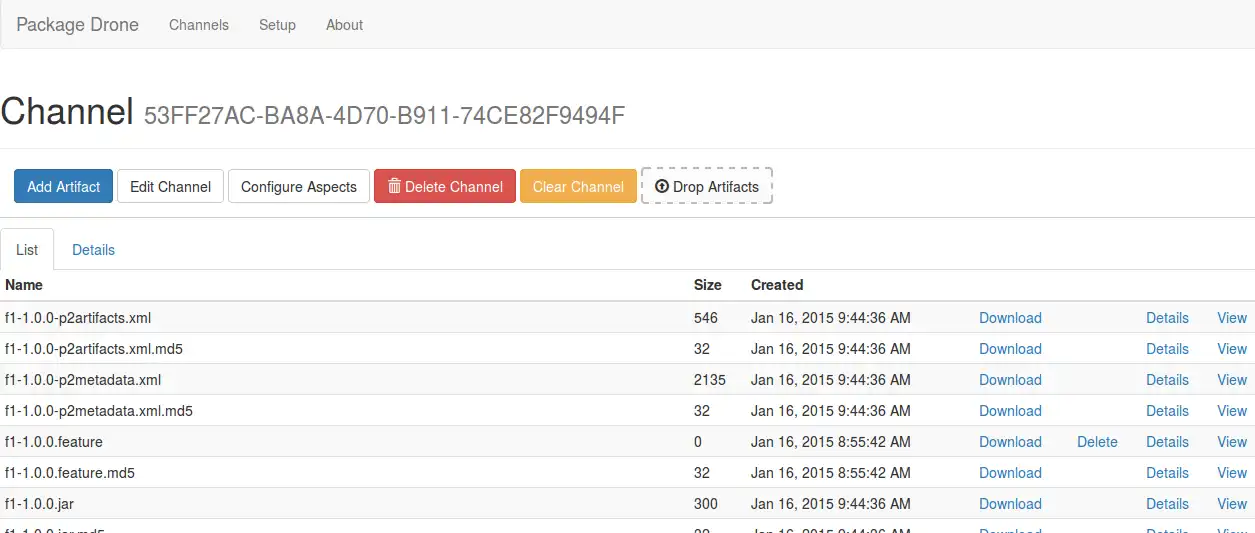Download the f1-1.0.0.feature.md5 file

(x=1010, y=473)
